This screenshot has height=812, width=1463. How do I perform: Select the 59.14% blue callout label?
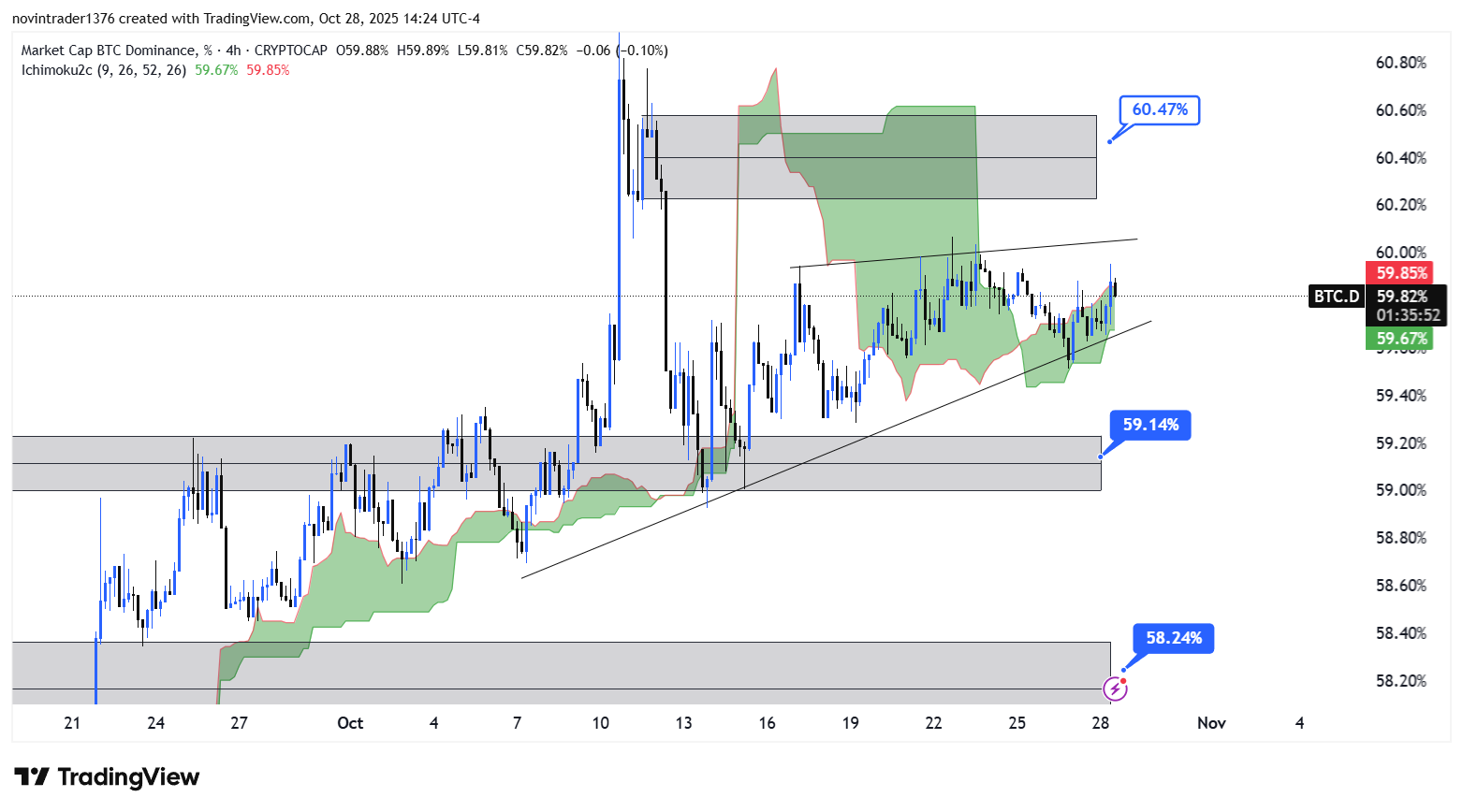[x=1150, y=425]
